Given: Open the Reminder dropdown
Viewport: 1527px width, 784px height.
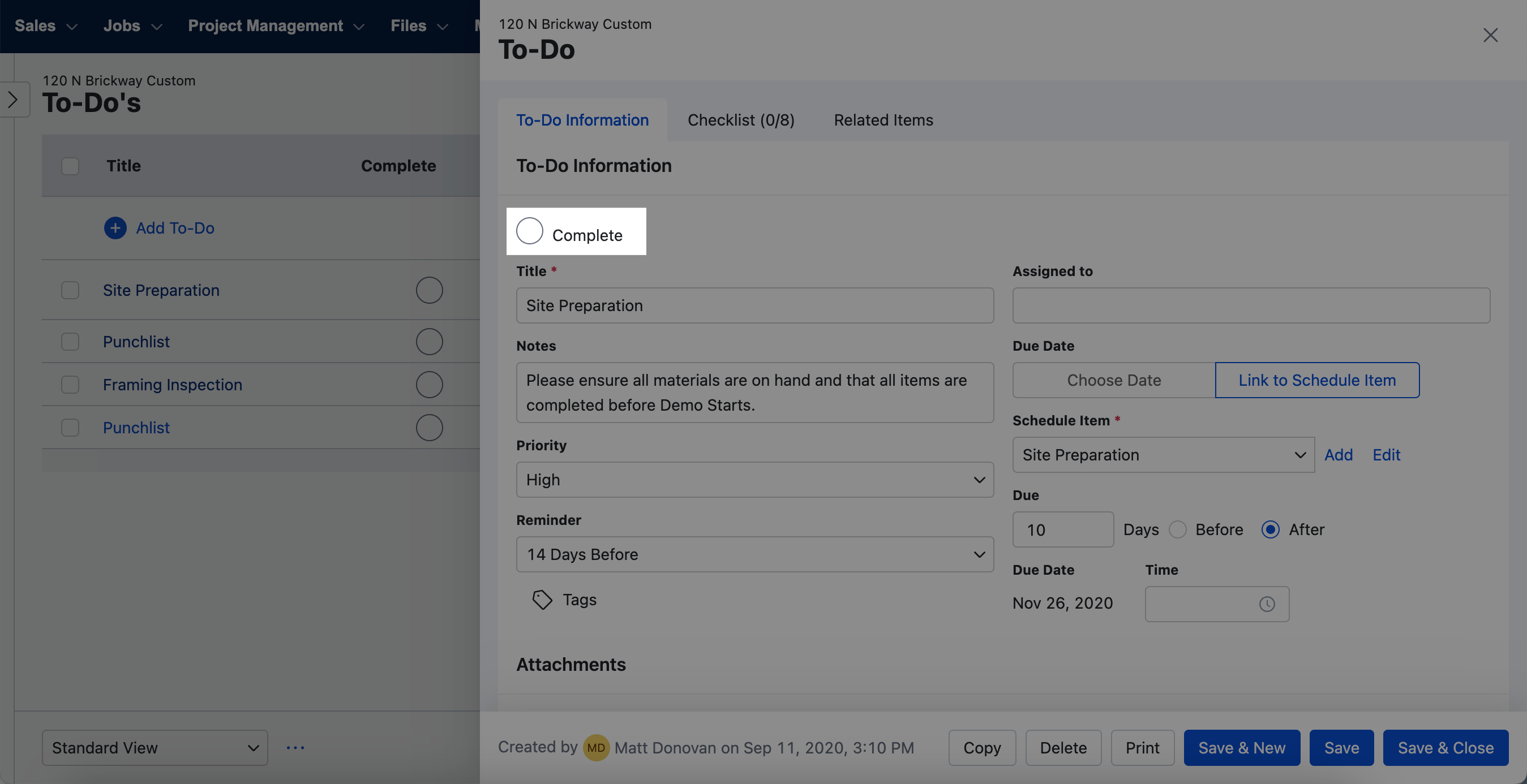Looking at the screenshot, I should pos(754,554).
